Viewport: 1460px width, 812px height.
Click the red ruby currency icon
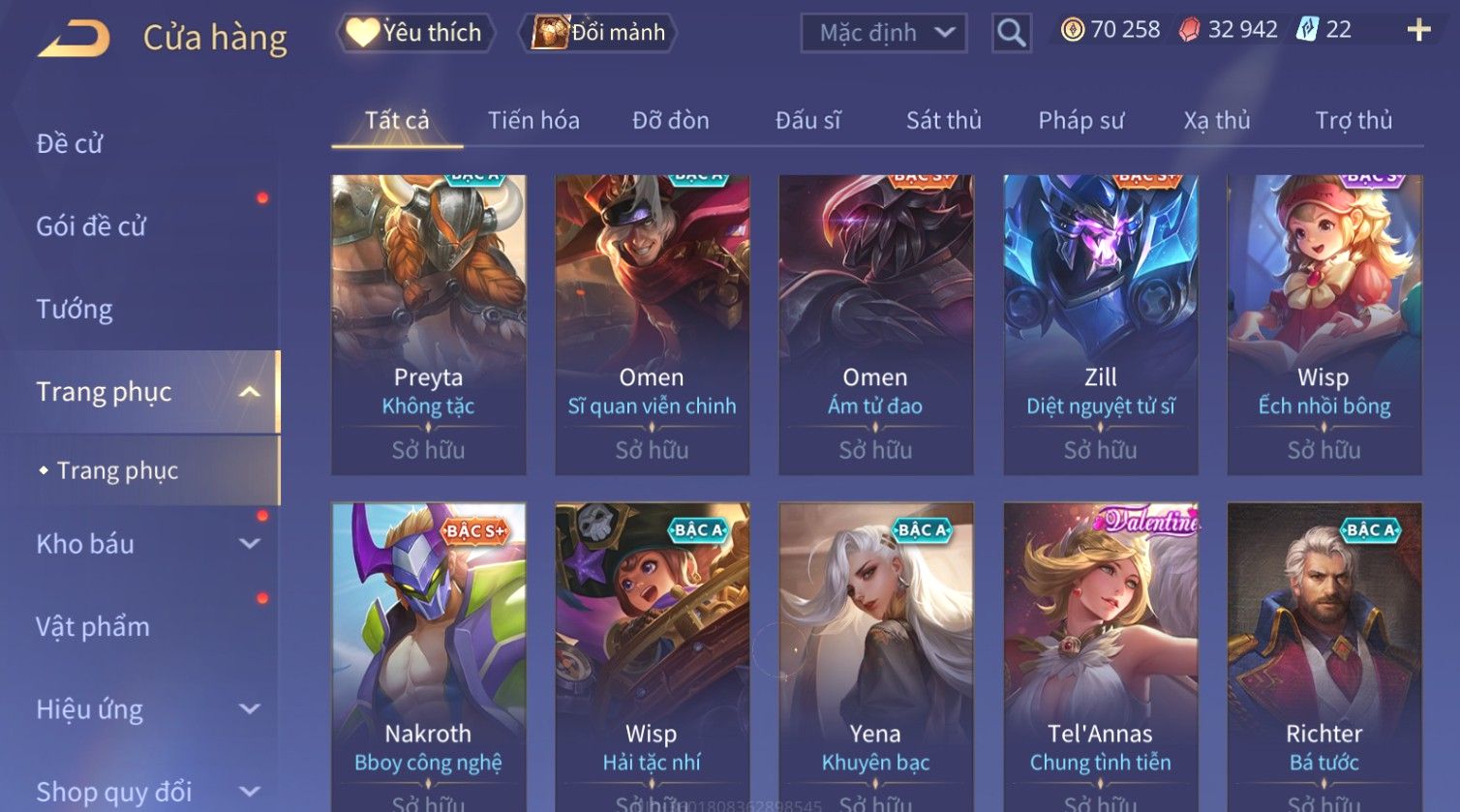coord(1189,31)
